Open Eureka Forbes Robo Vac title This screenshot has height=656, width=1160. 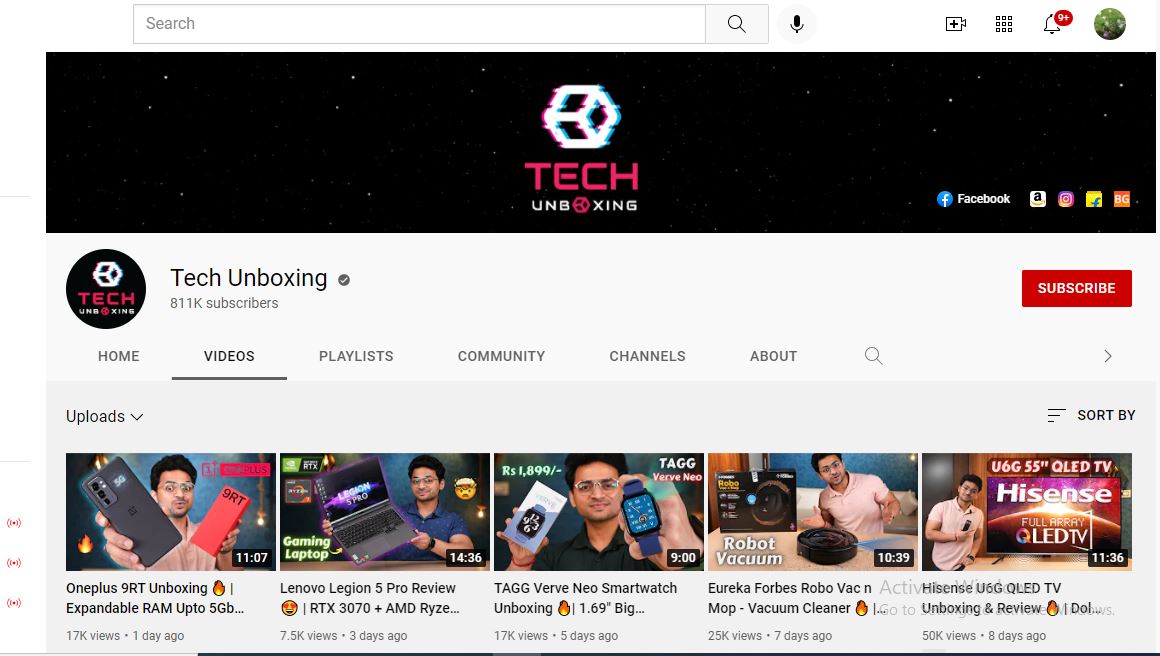[x=798, y=598]
